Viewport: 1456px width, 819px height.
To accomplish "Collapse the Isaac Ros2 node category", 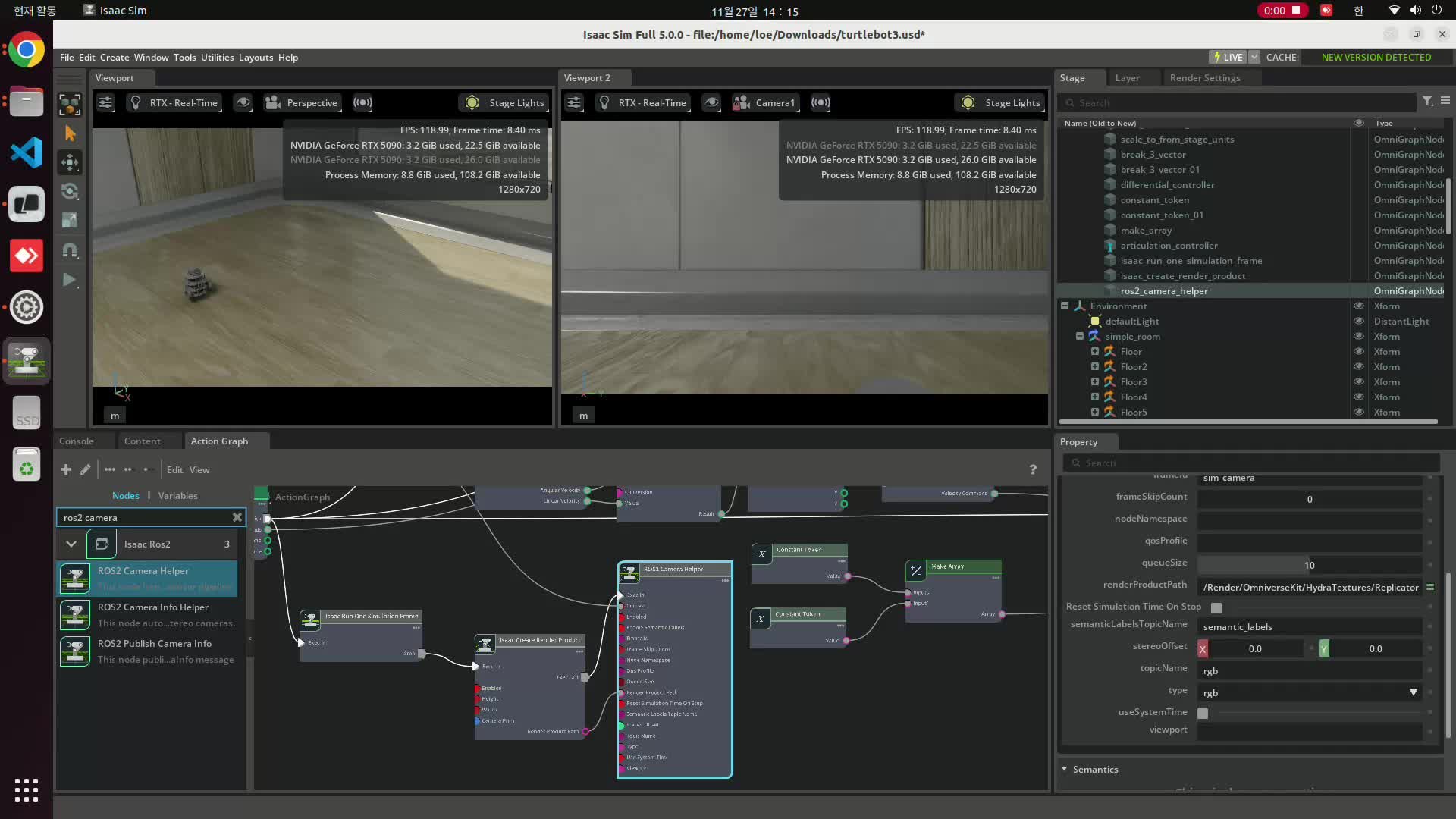I will click(71, 544).
